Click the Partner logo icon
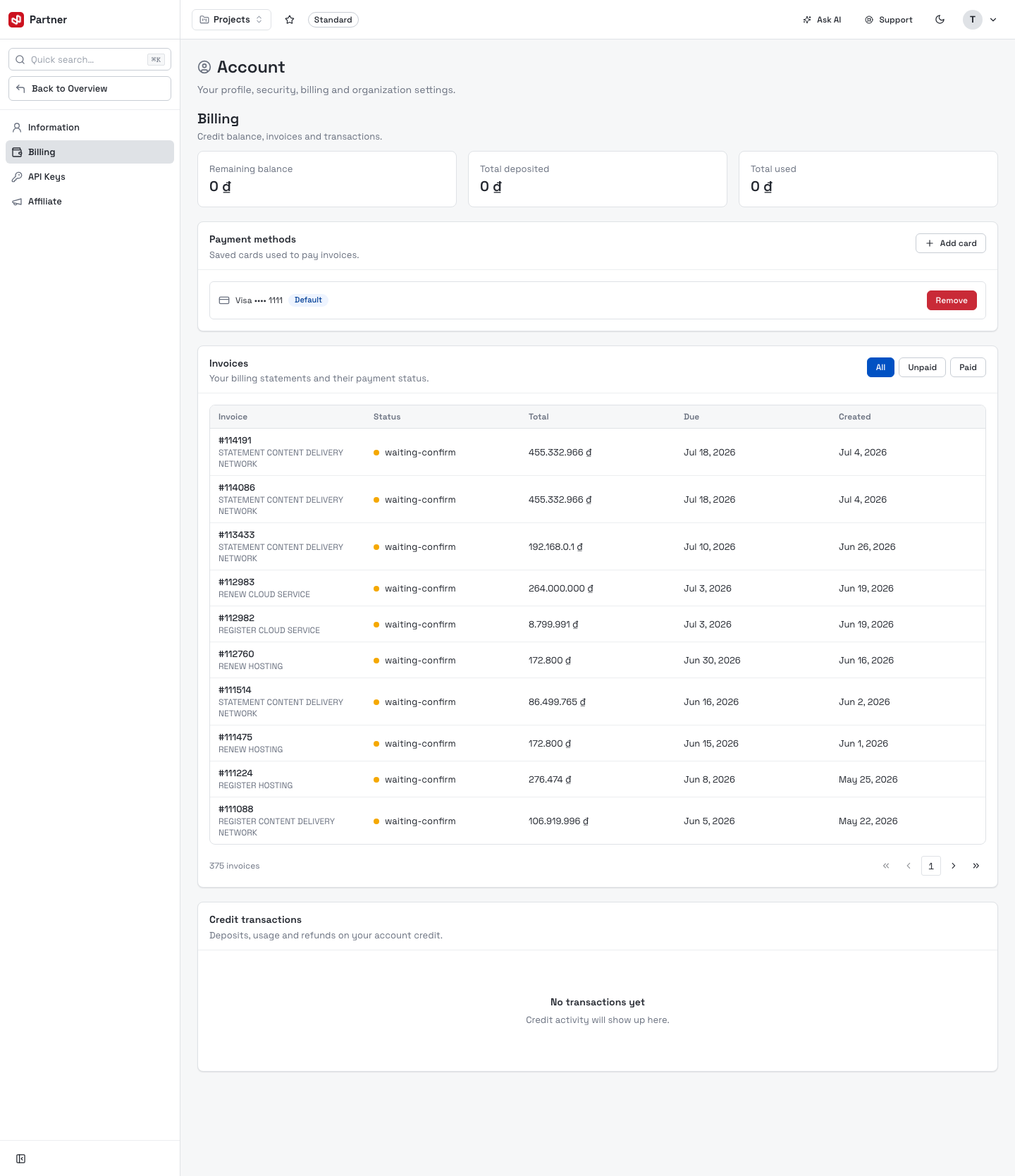Screen dimensions: 1015x1176 [16, 20]
